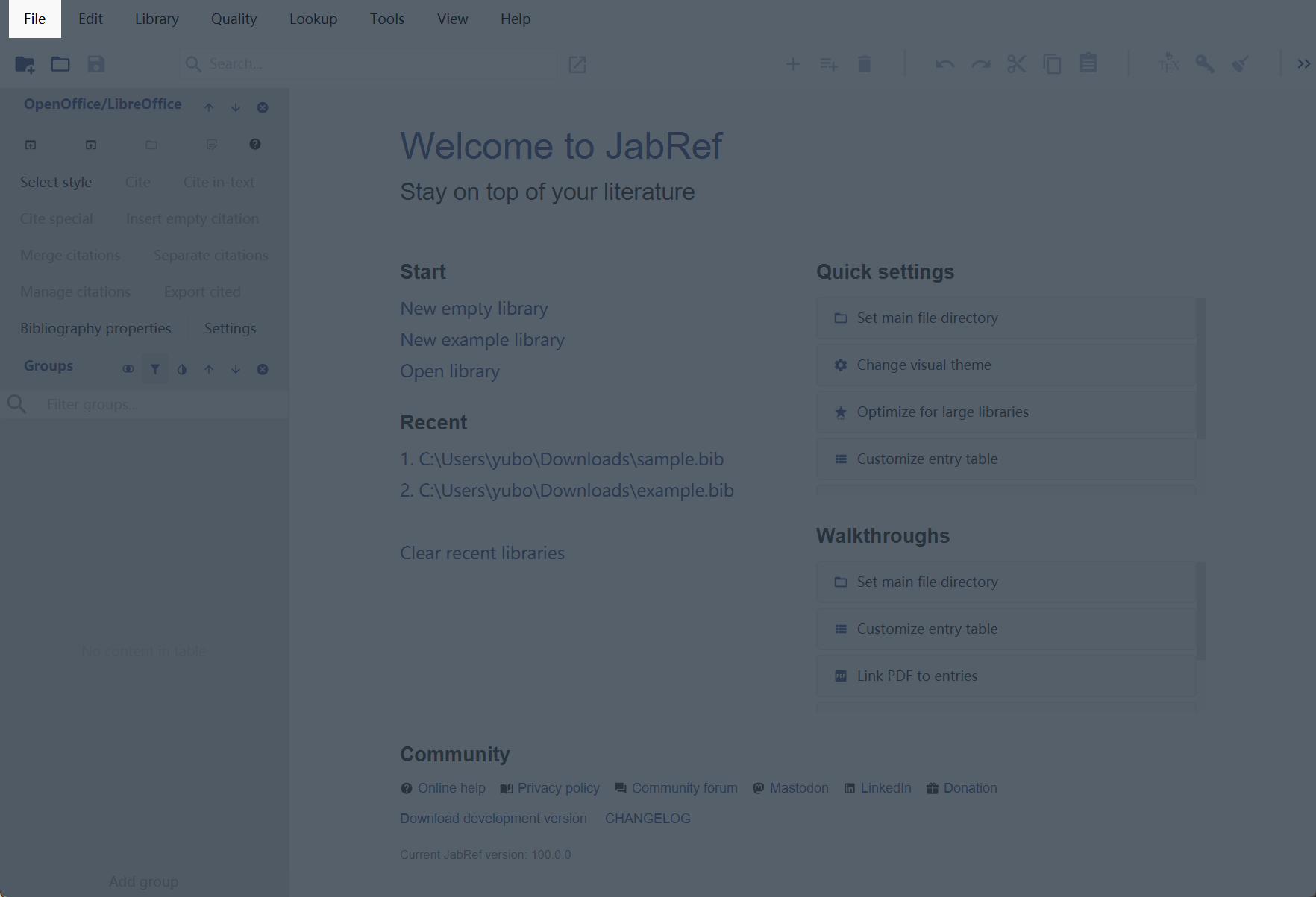1316x897 pixels.
Task: Toggle groups intersection eye icon
Action: pyautogui.click(x=128, y=369)
